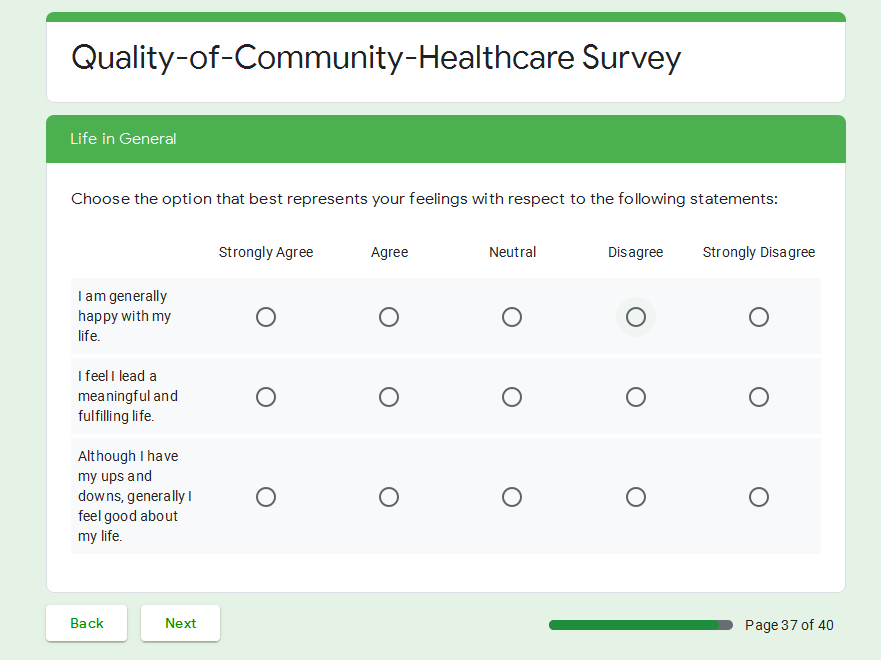Screen dimensions: 881x660
Task: Choose Strongly Agree for 'ups and downs' statement
Action: click(266, 497)
